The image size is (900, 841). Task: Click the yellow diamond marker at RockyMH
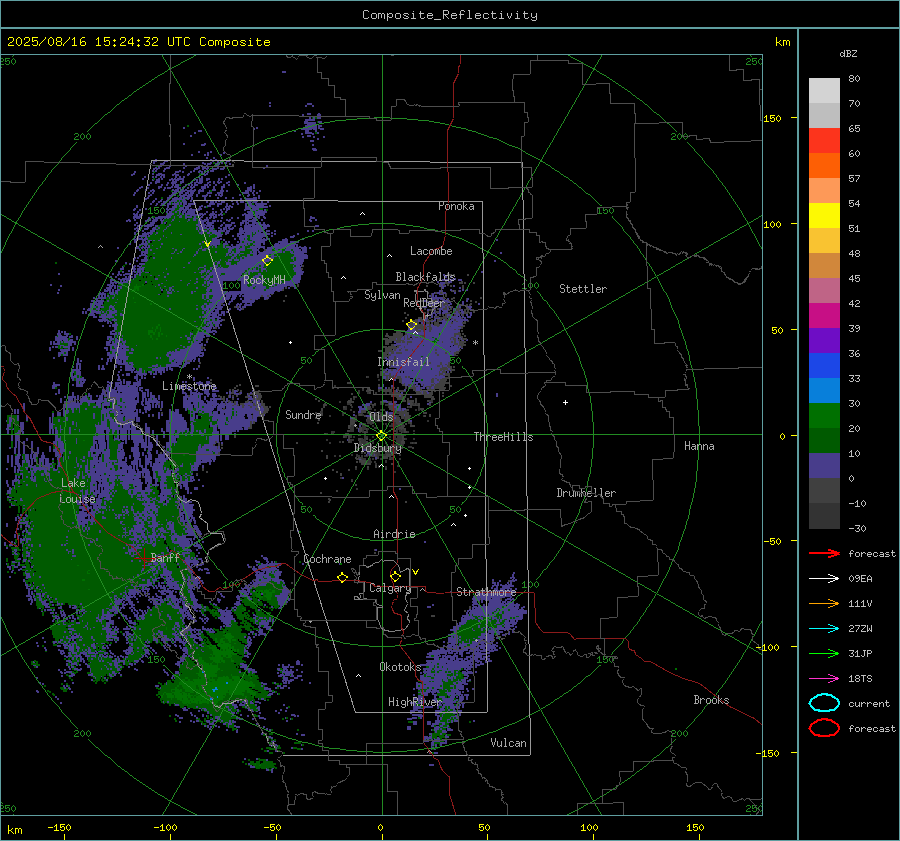[267, 261]
